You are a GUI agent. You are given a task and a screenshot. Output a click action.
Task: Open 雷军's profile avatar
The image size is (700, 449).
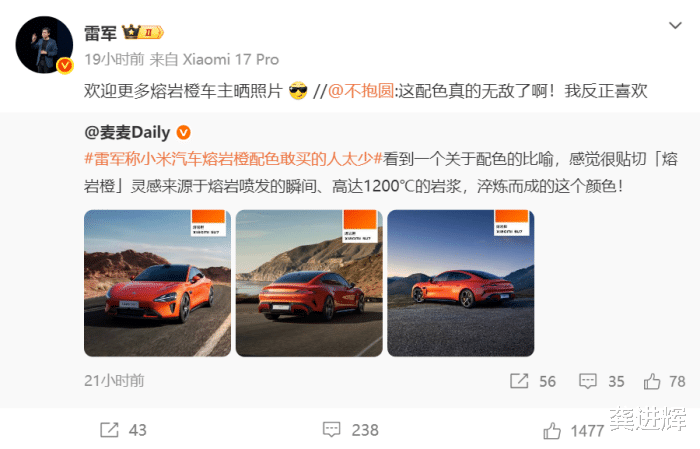[x=44, y=45]
